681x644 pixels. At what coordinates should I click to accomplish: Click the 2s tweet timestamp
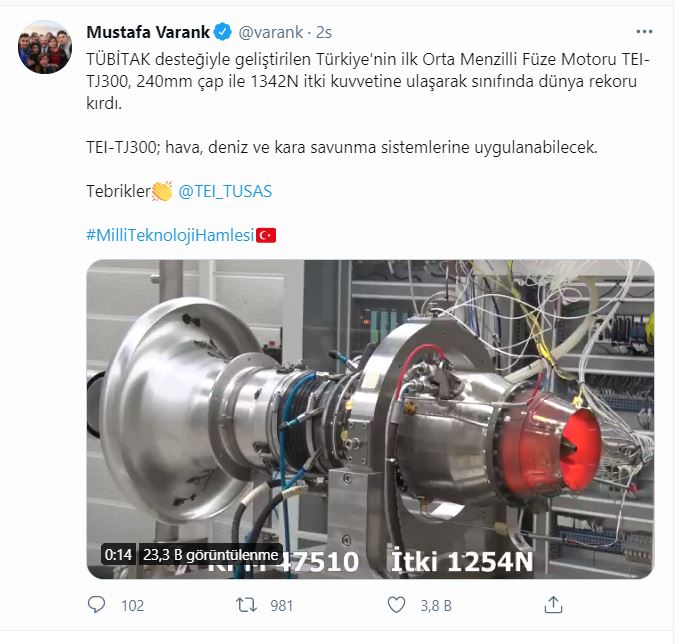324,33
